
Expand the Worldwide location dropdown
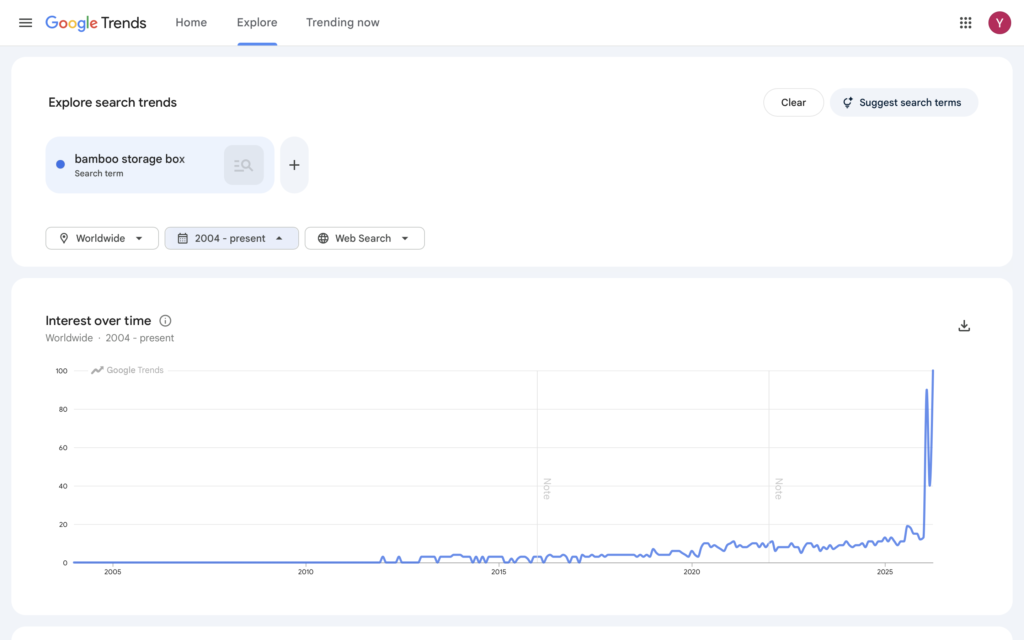coord(102,238)
